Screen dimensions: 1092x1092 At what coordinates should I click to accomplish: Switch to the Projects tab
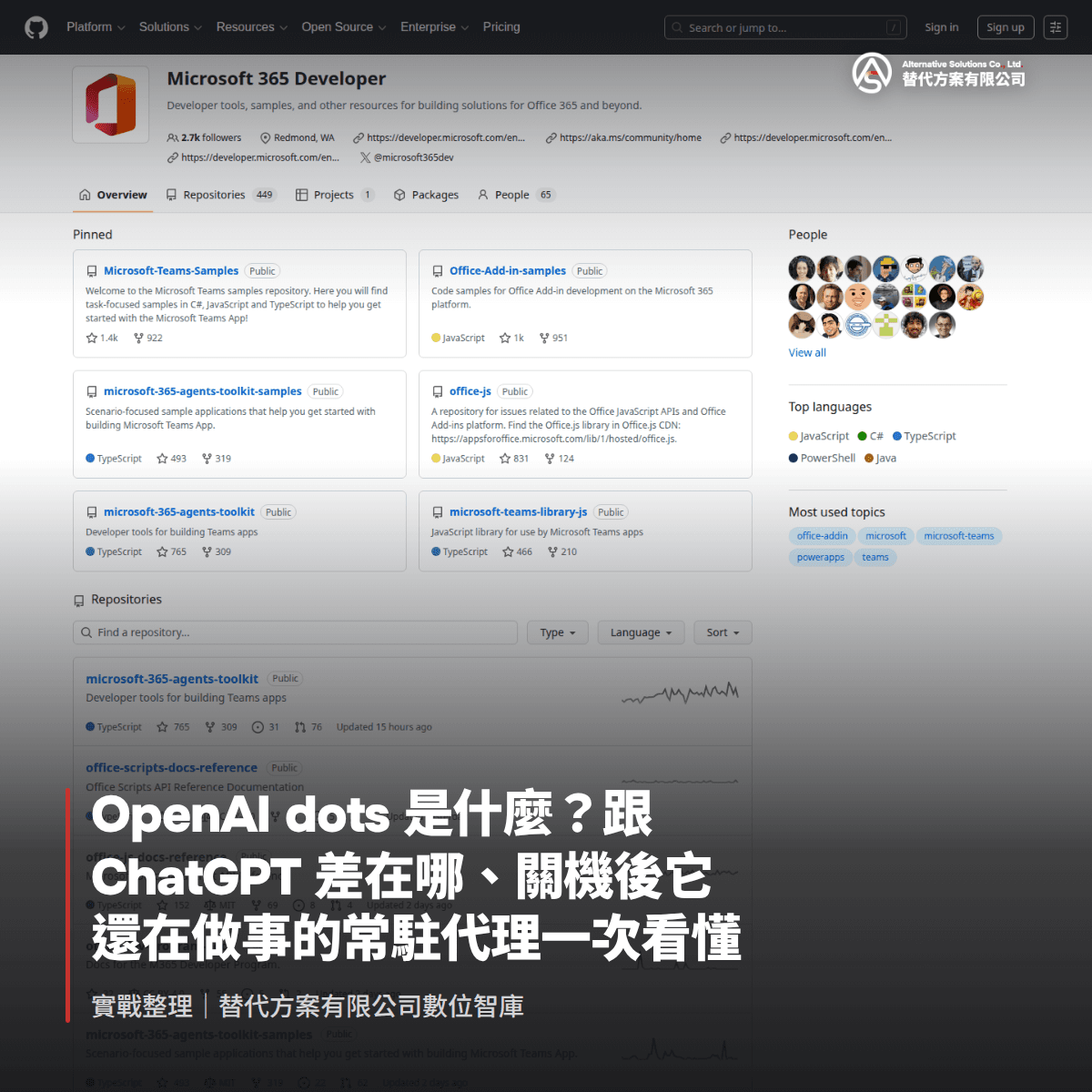(334, 195)
